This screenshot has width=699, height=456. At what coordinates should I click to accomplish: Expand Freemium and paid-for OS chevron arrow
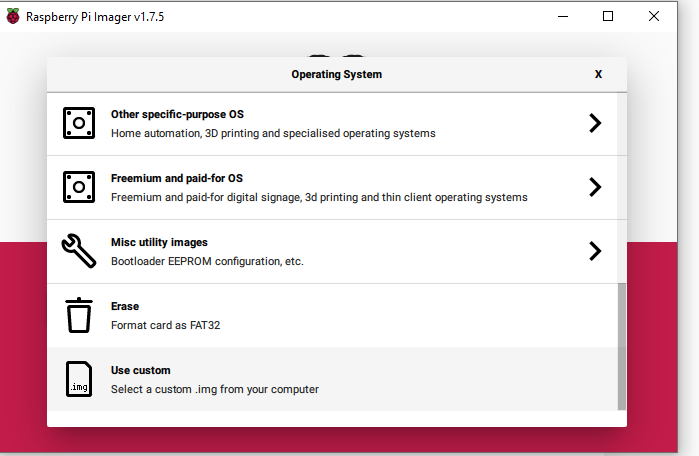pyautogui.click(x=595, y=187)
